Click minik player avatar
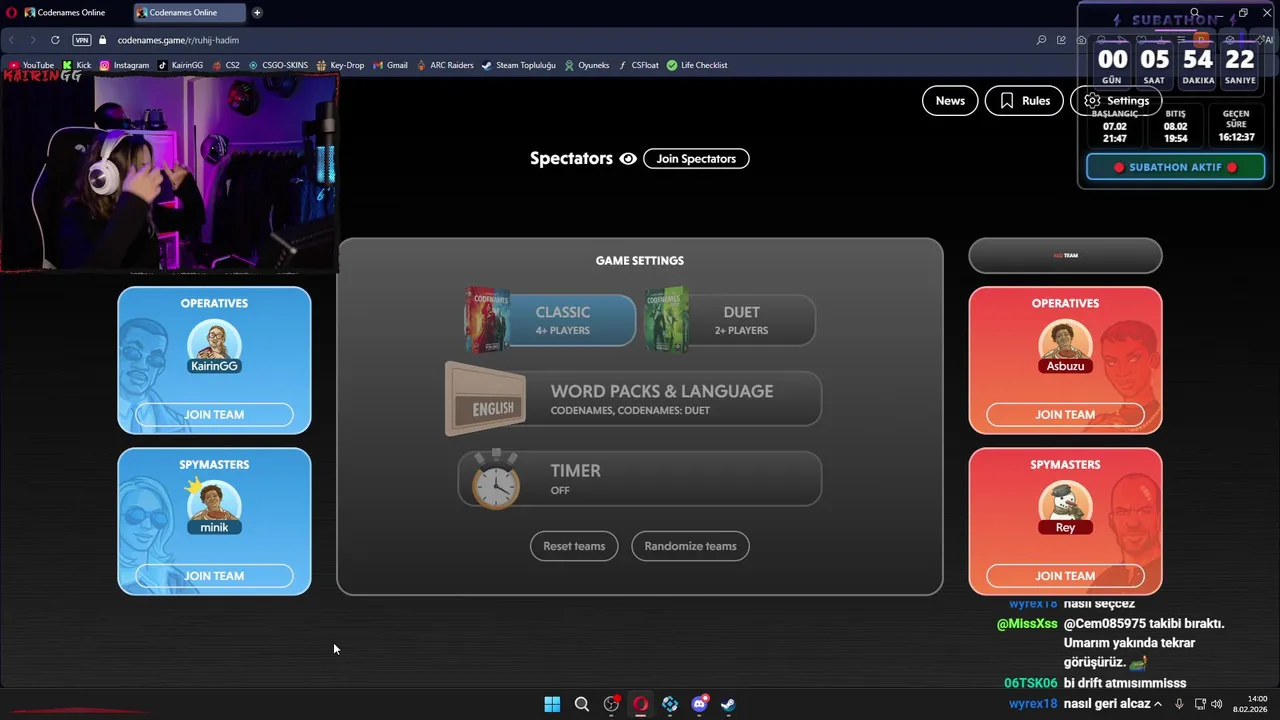The image size is (1280, 720). tap(214, 507)
